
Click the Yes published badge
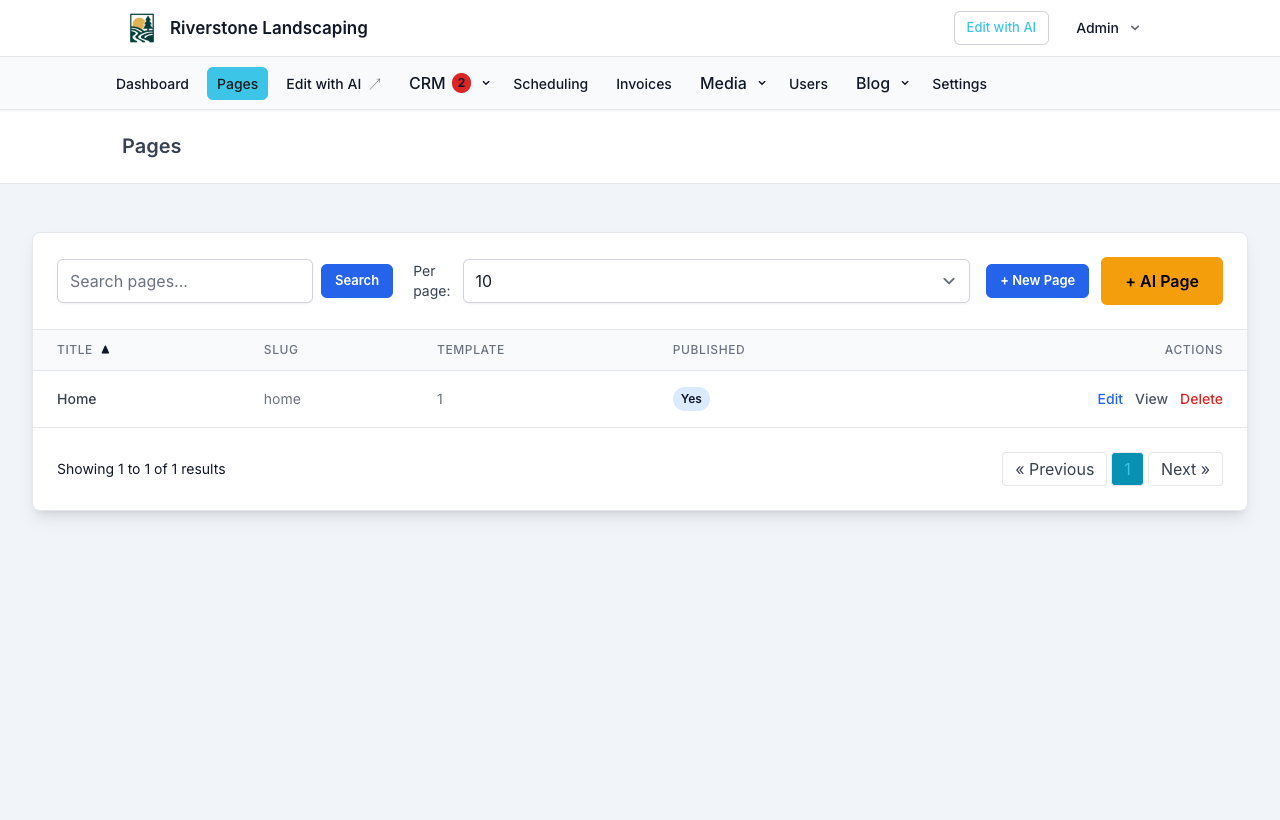[691, 399]
